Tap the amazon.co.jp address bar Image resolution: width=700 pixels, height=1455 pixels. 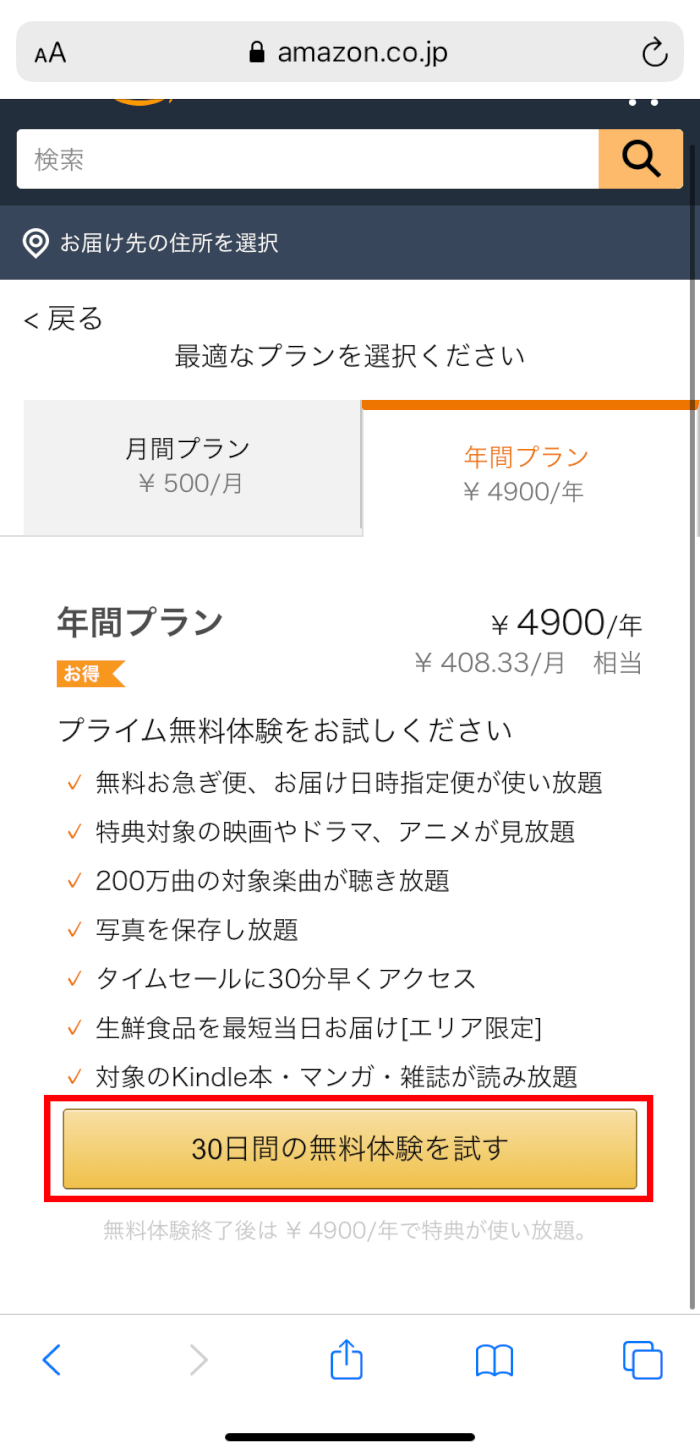pos(350,53)
